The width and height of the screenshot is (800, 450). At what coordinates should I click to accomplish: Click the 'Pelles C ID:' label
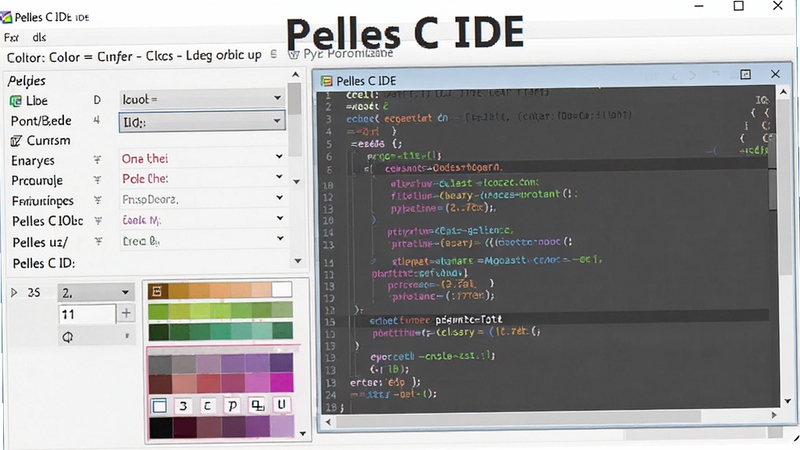(44, 263)
